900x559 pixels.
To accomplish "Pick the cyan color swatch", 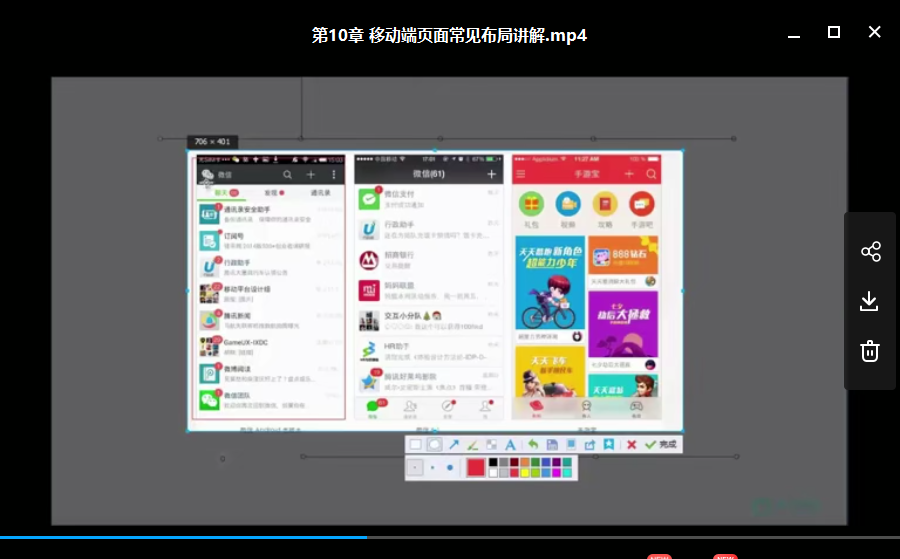I will [x=567, y=473].
